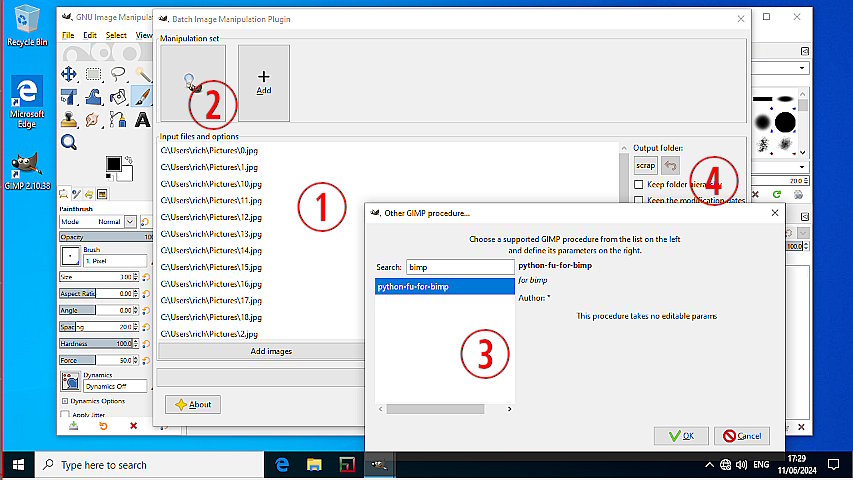Click the foreground color swatch
Screen dimensions: 853x480
(114, 164)
